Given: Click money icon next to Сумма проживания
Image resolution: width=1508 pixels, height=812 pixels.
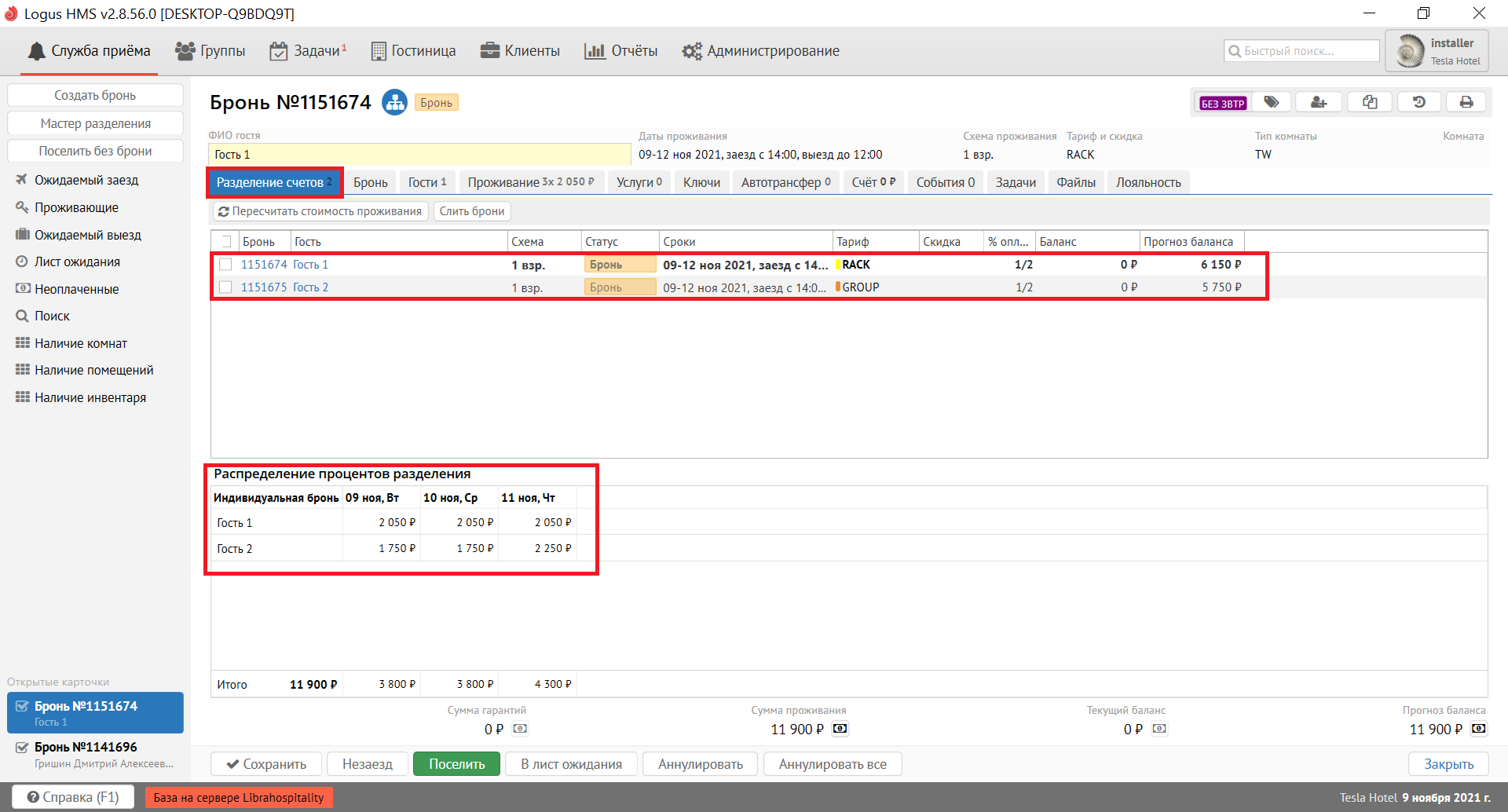Looking at the screenshot, I should click(840, 729).
